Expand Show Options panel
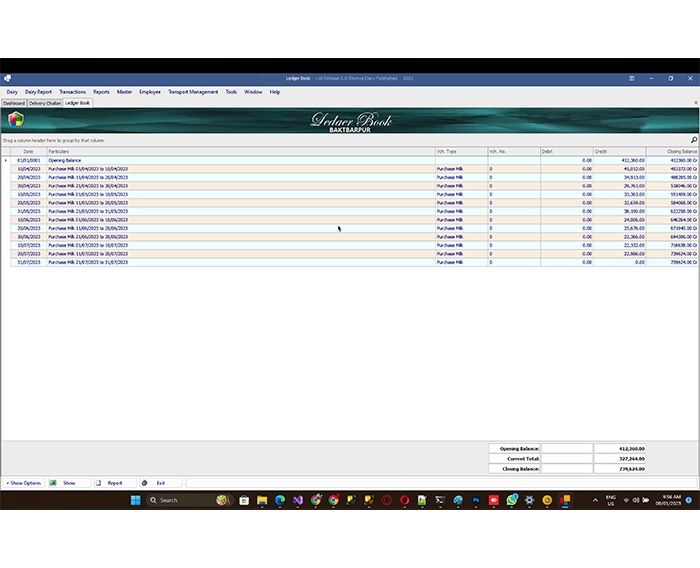This screenshot has width=700, height=568. [23, 483]
